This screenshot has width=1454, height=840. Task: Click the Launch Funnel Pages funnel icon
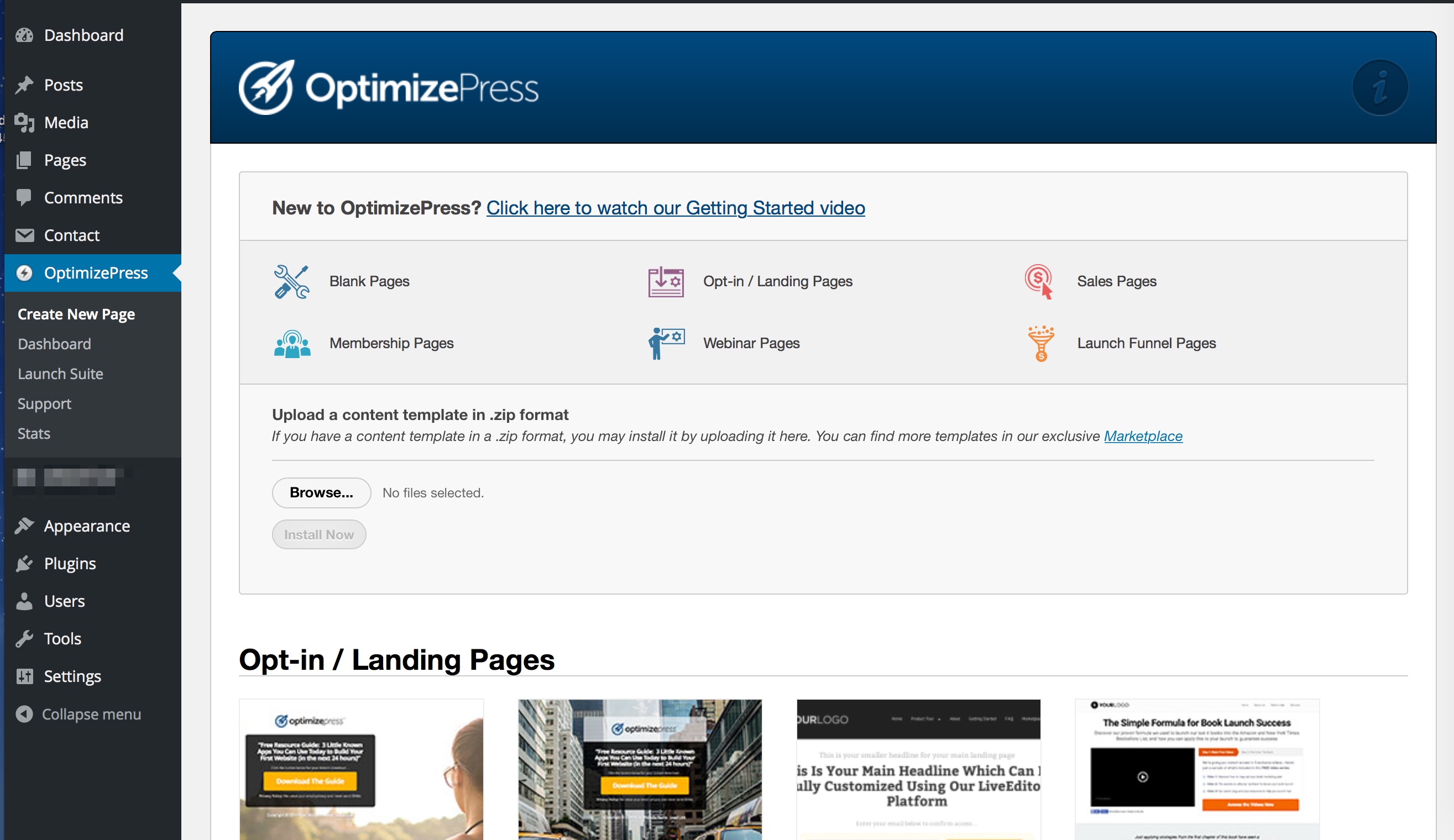point(1040,344)
